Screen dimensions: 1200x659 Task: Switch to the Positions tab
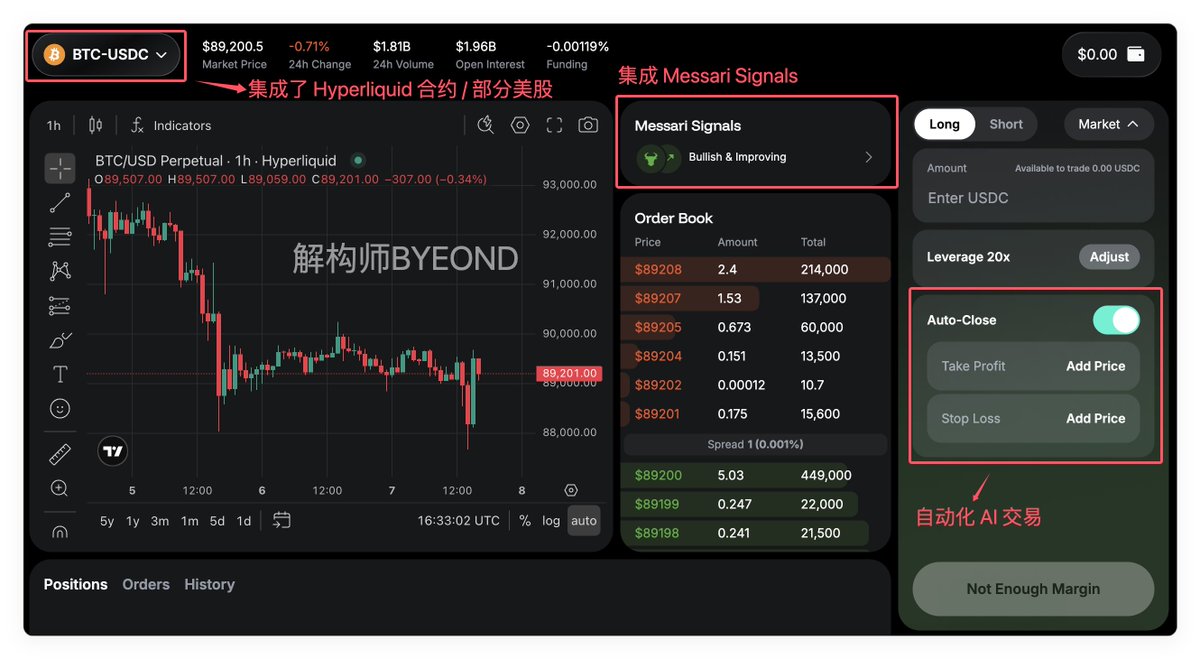point(76,584)
